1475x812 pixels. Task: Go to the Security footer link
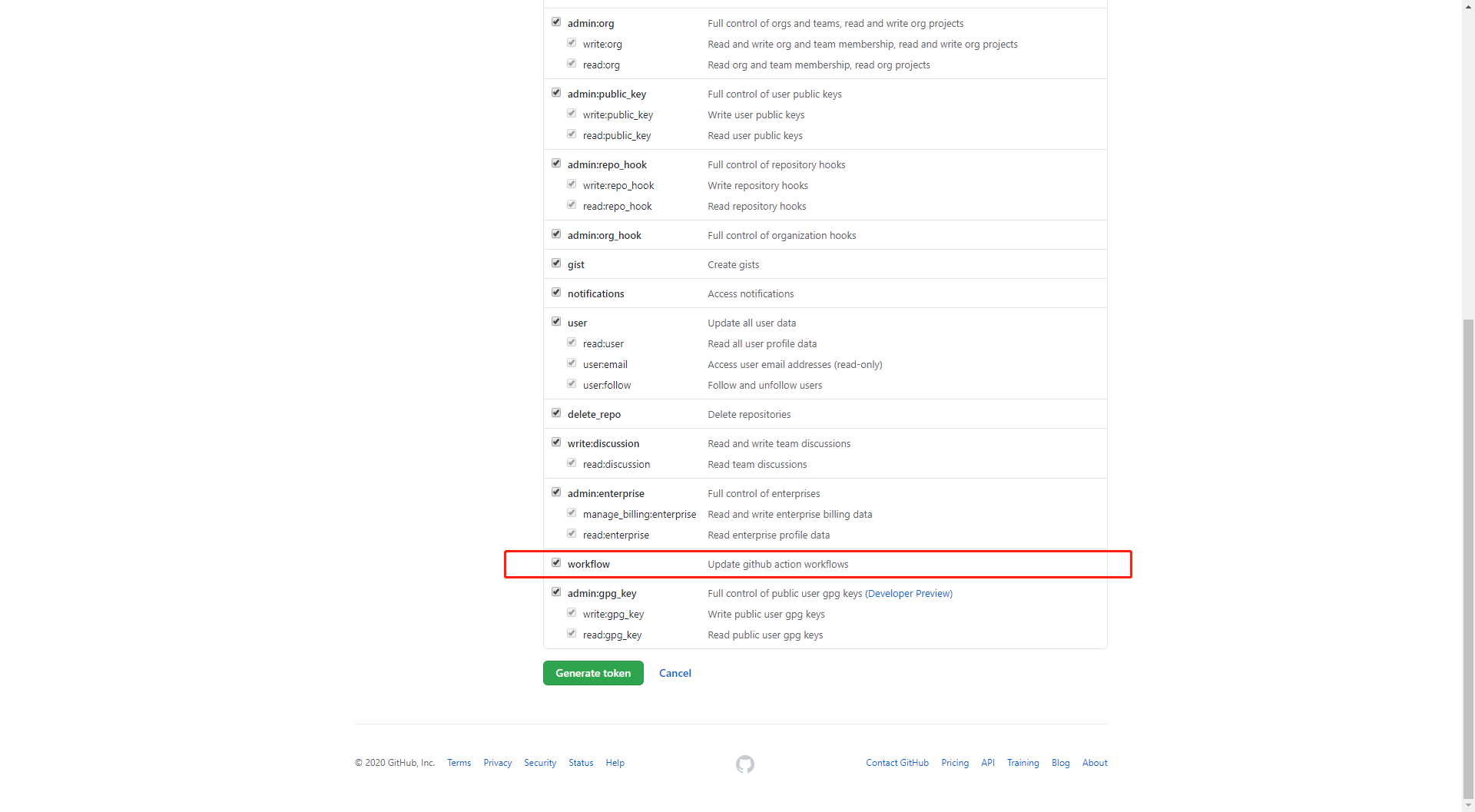click(x=540, y=763)
